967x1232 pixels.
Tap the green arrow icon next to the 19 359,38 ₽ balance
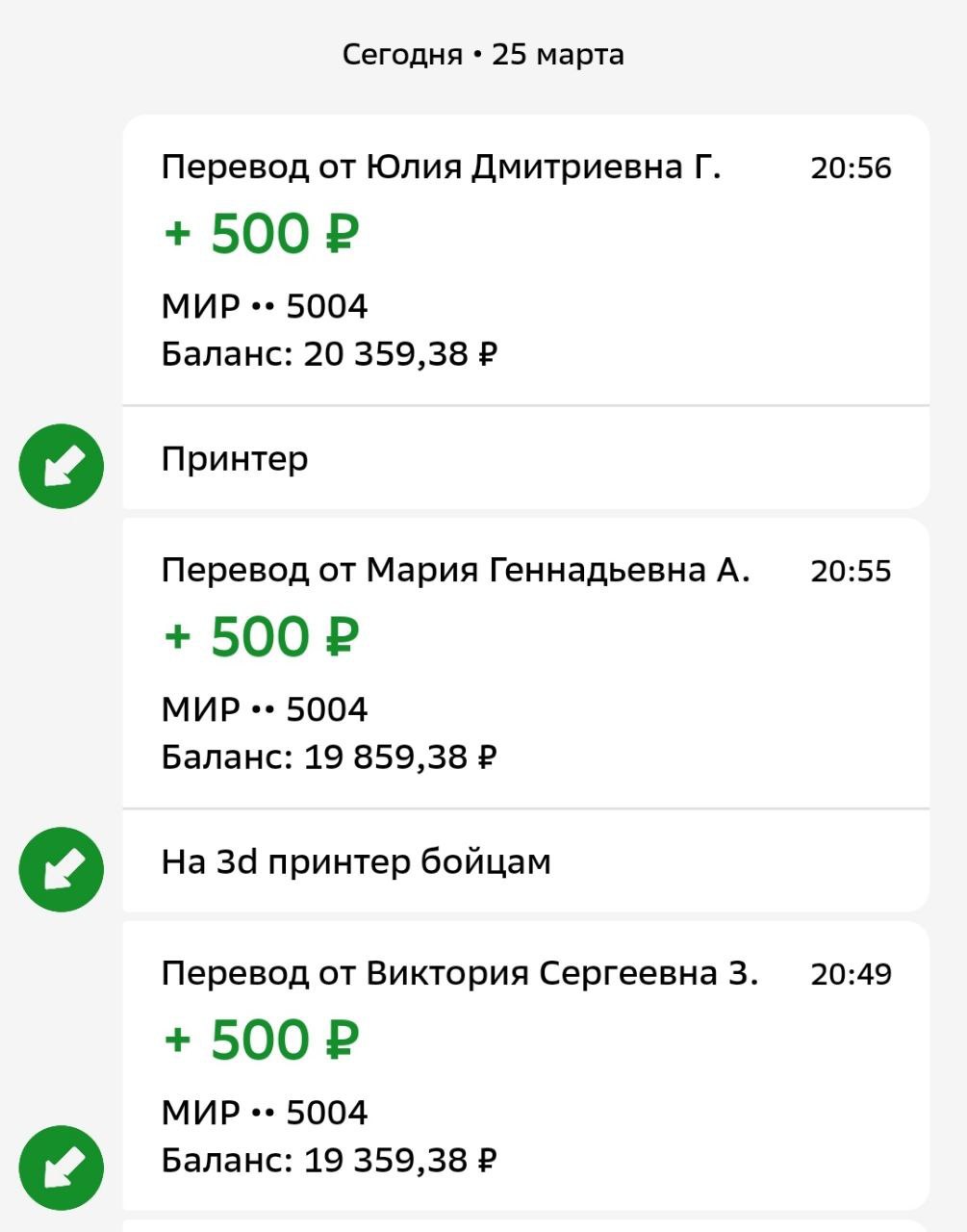[62, 1168]
